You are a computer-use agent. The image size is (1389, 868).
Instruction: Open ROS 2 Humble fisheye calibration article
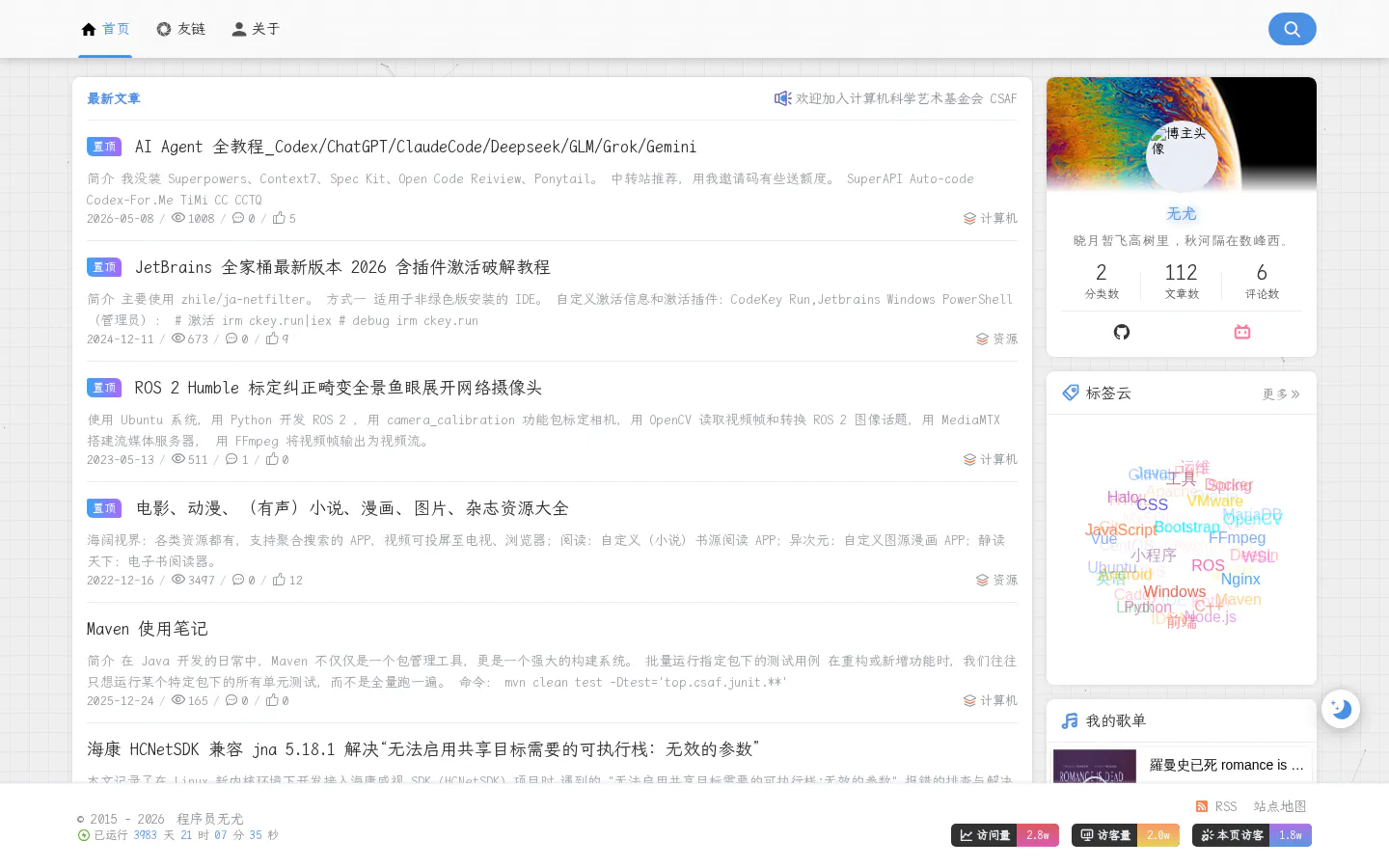tap(339, 388)
